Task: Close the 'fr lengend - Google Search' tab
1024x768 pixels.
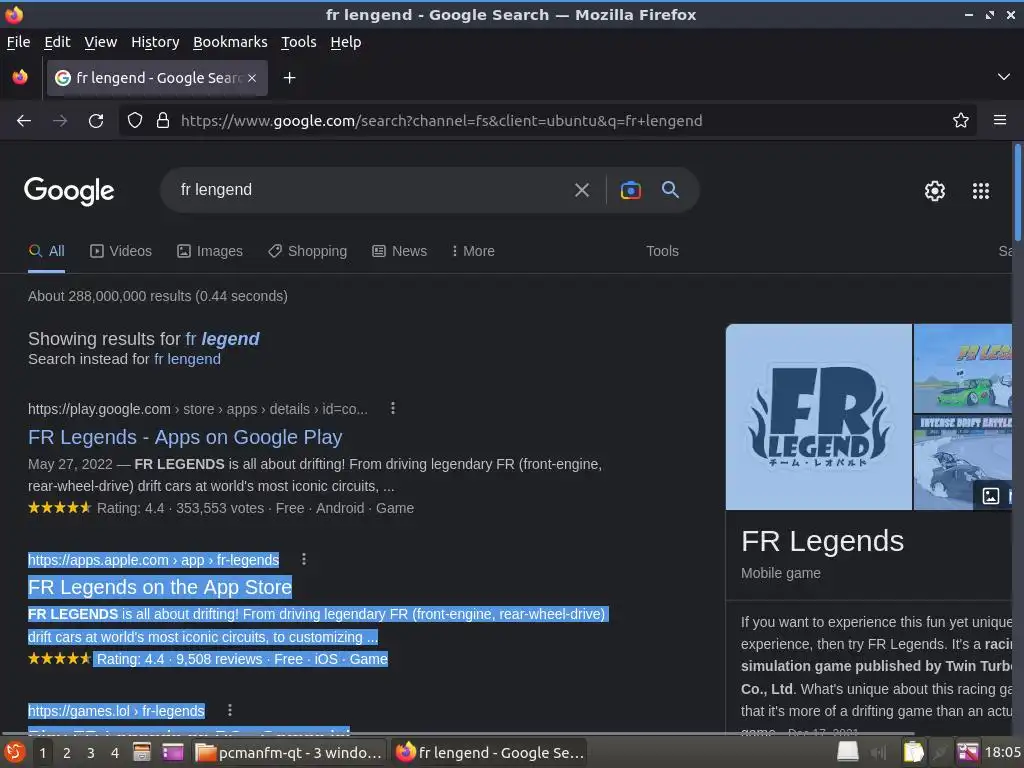Action: [x=252, y=78]
